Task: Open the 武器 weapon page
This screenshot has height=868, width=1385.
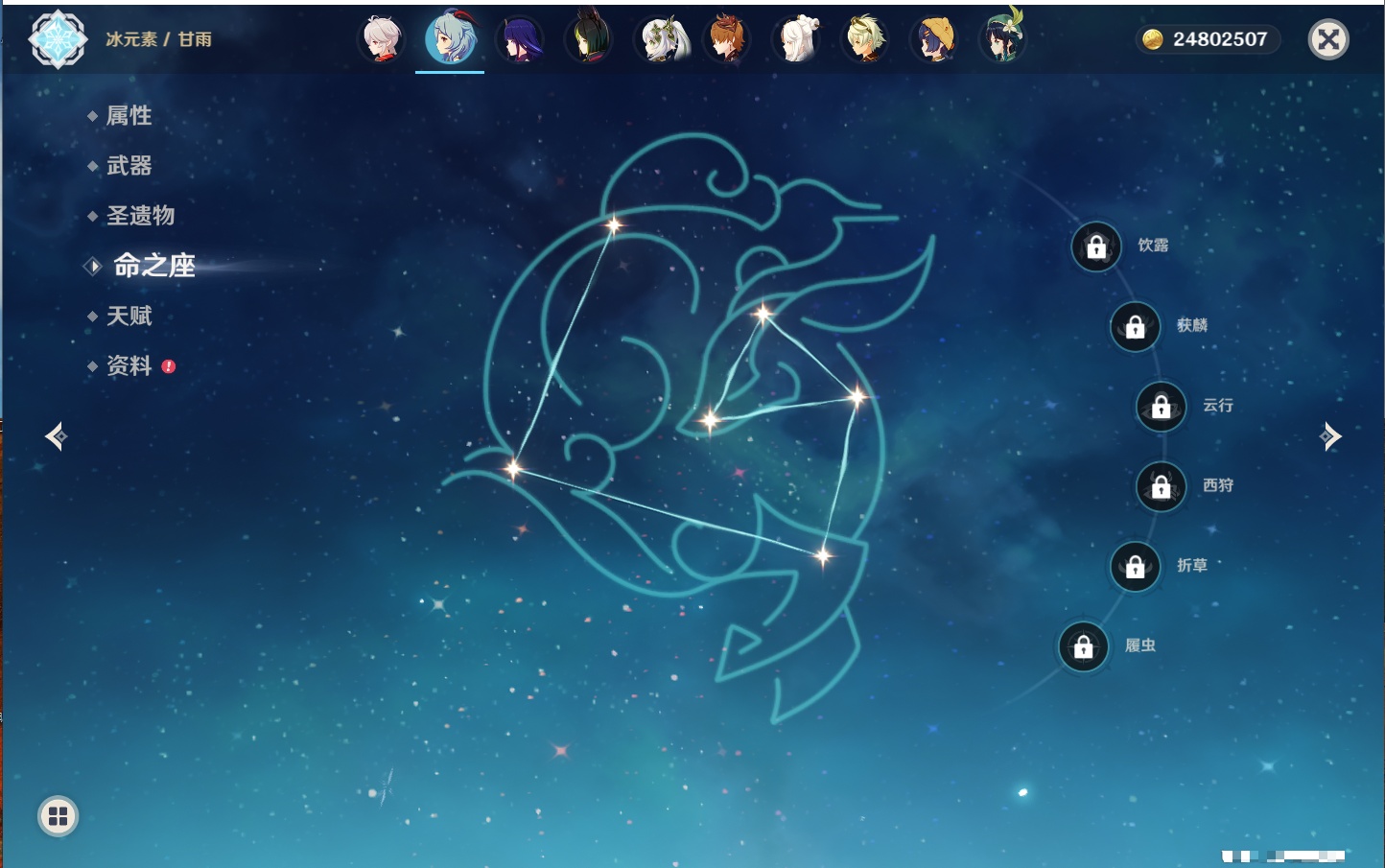Action: 129,166
